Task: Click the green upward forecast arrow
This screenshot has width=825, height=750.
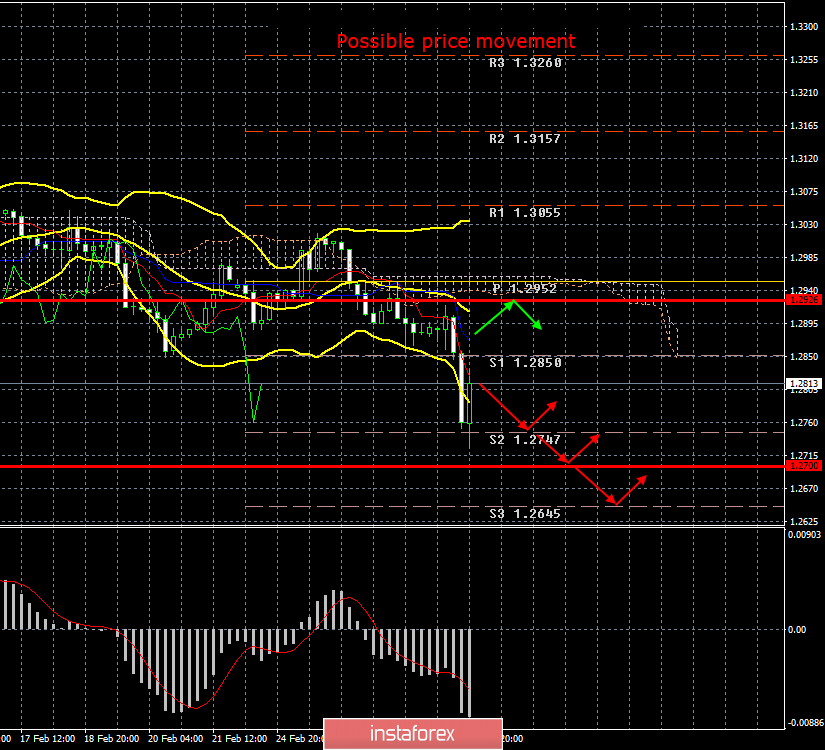Action: click(x=494, y=316)
